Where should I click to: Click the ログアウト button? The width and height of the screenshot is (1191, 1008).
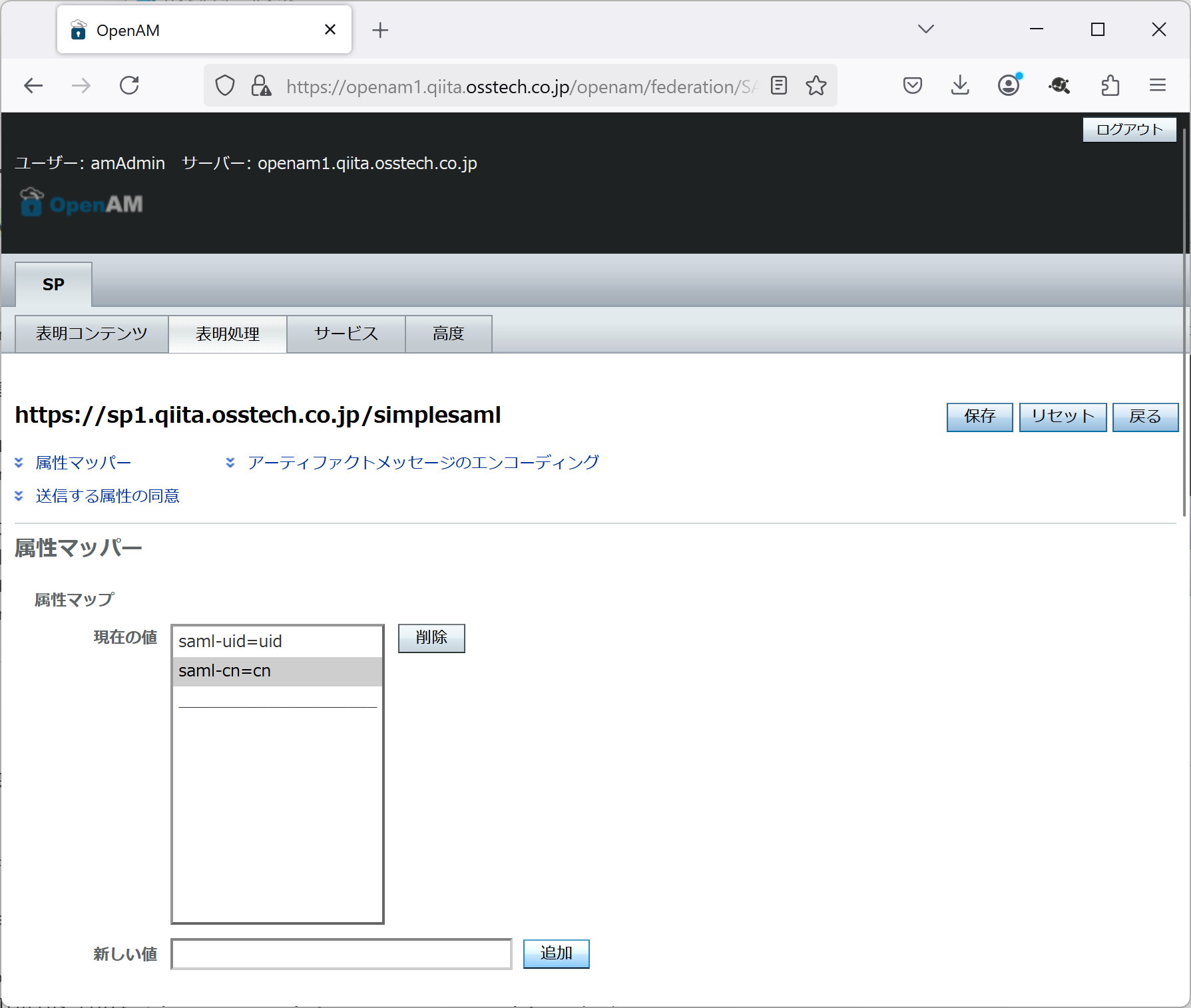pyautogui.click(x=1129, y=130)
